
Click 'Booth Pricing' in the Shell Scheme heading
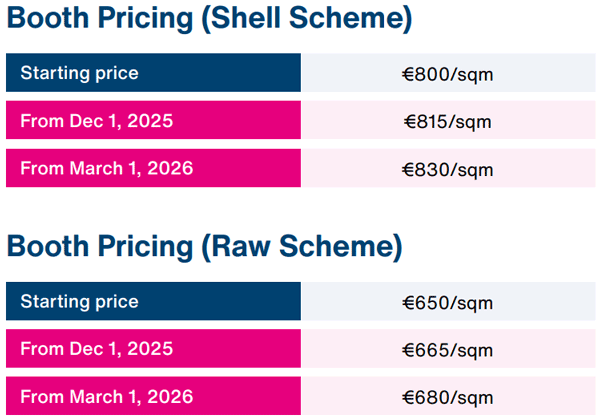click(x=98, y=19)
